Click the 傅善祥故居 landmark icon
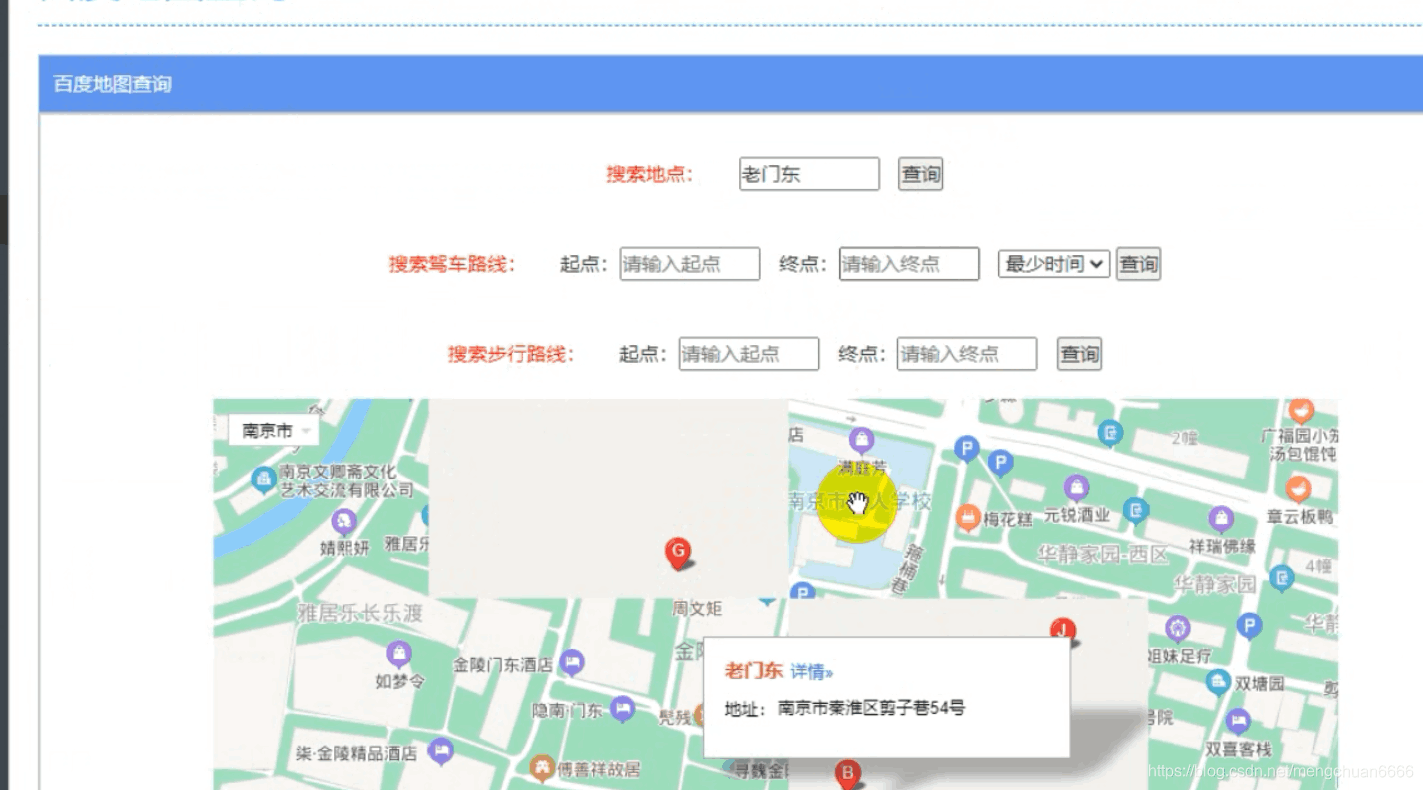The width and height of the screenshot is (1423, 790). click(542, 768)
